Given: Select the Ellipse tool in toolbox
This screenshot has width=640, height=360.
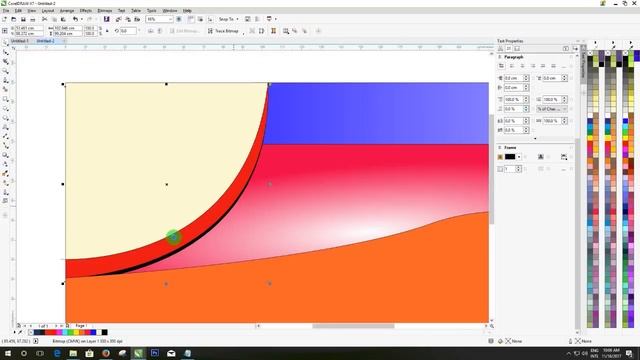Looking at the screenshot, I should (6, 109).
